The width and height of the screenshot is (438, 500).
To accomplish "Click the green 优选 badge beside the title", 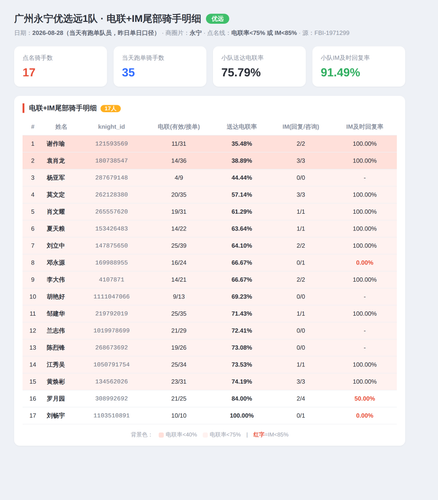I will tap(217, 19).
